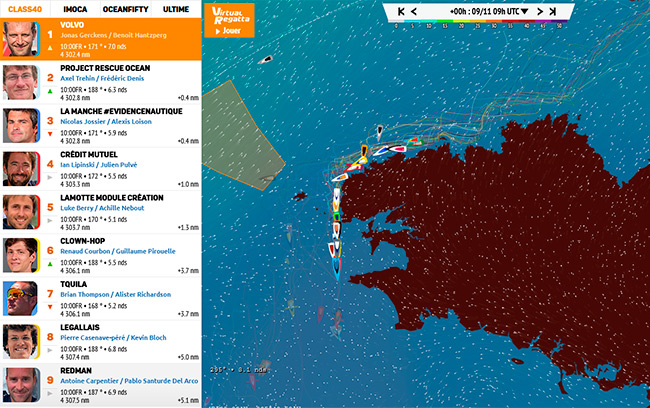Open Brian Thompson skipper photo
Image resolution: width=650 pixels, height=408 pixels.
click(21, 298)
